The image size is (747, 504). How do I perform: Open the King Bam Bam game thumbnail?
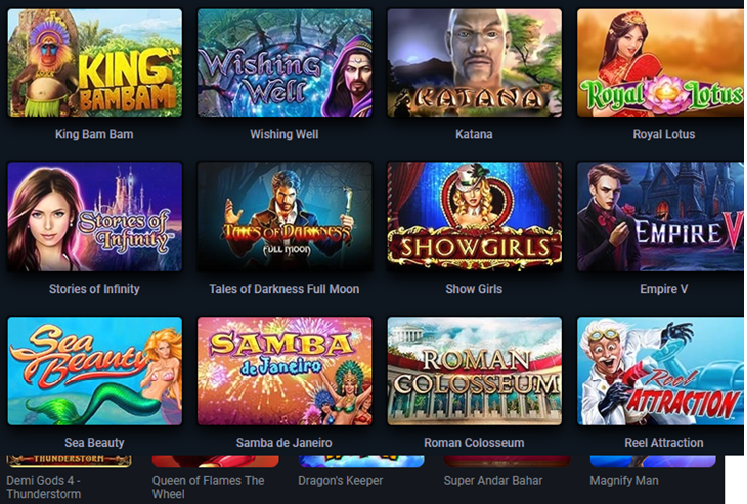click(94, 63)
